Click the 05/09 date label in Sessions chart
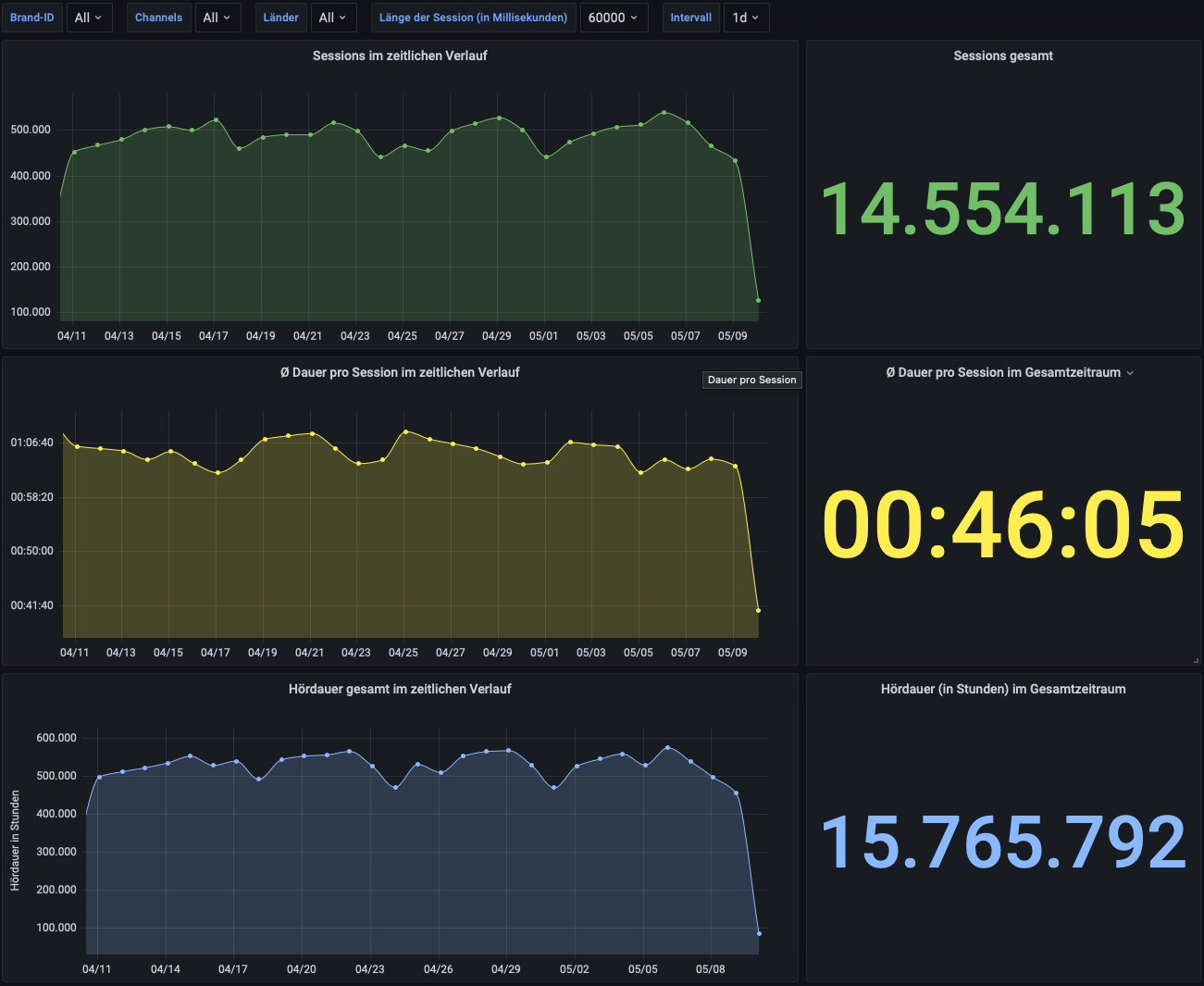 733,336
